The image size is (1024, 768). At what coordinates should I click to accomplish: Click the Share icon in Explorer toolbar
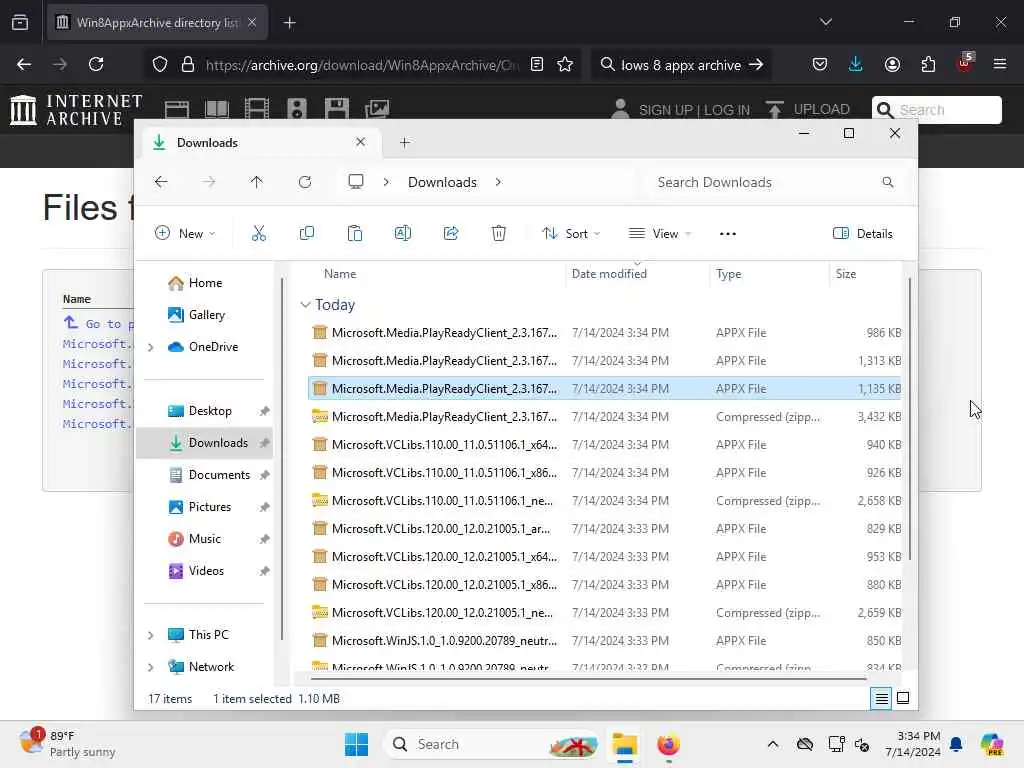[x=451, y=233]
